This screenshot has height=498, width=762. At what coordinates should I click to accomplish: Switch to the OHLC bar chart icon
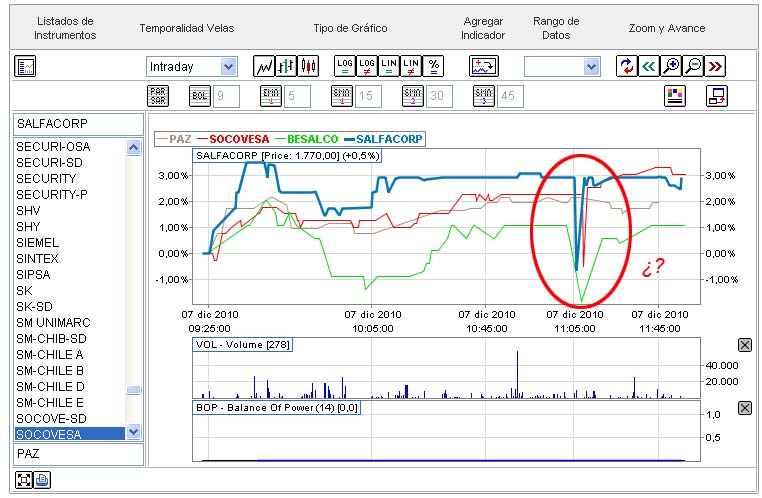(286, 66)
